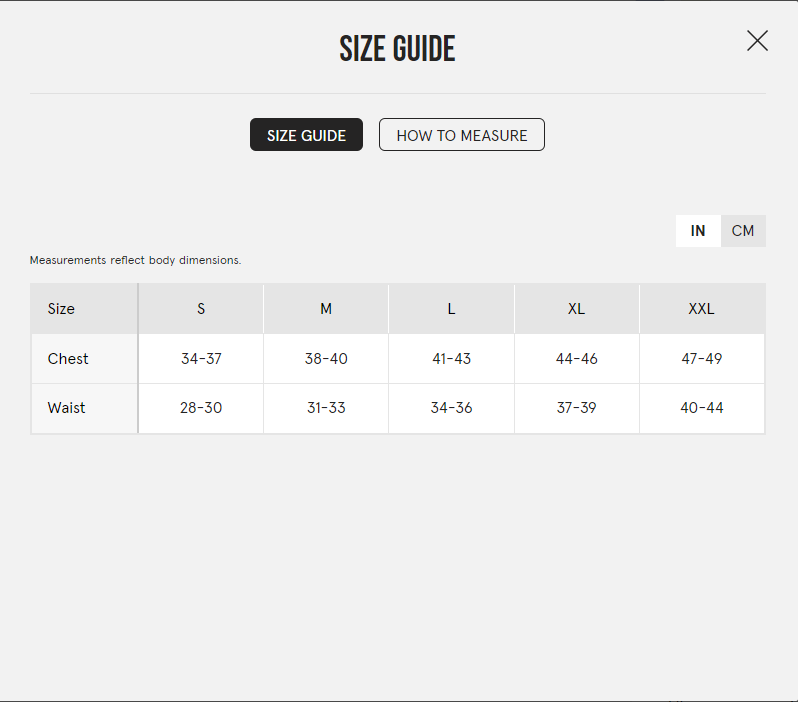Image resolution: width=798 pixels, height=702 pixels.
Task: Select the 38-40 chest measurement cell
Action: click(326, 359)
